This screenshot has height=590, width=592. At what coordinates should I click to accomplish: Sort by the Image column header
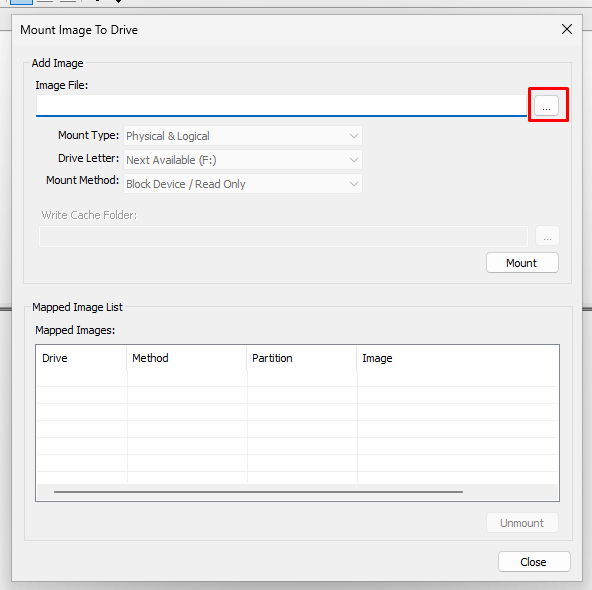pos(458,358)
